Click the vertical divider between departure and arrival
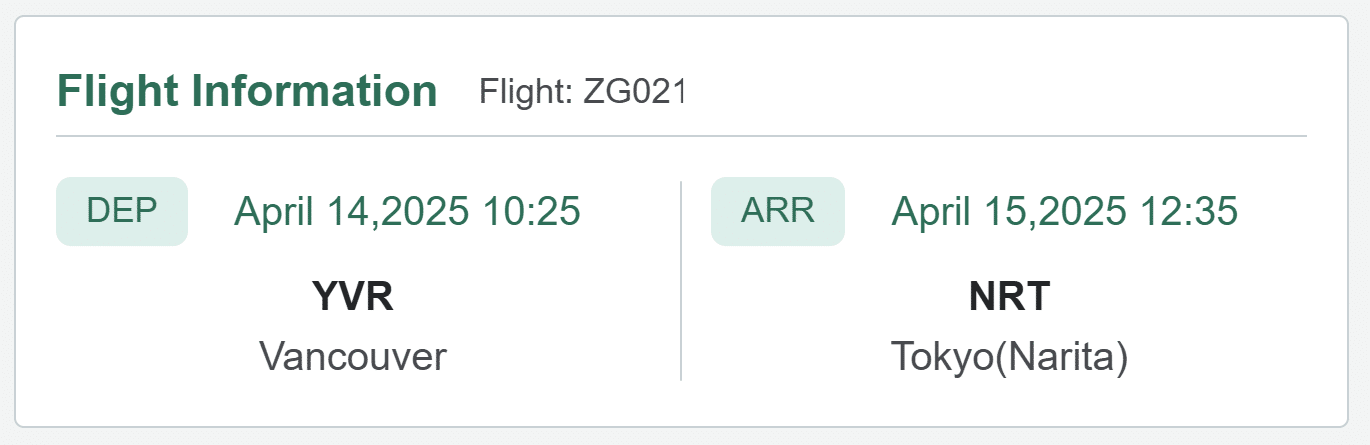Screen dimensions: 1370x445 click(681, 280)
